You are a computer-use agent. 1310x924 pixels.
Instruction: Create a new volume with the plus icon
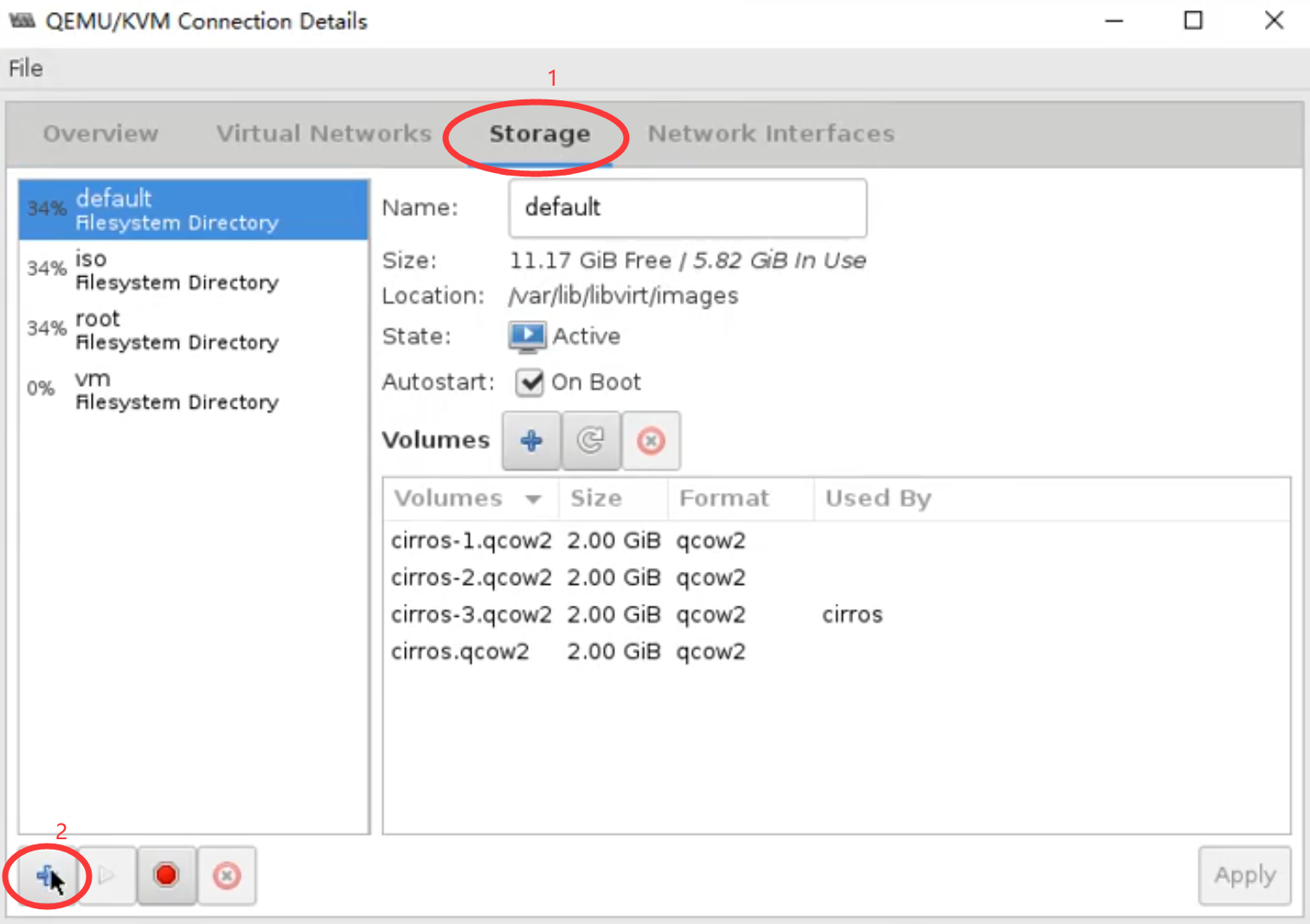click(x=531, y=441)
